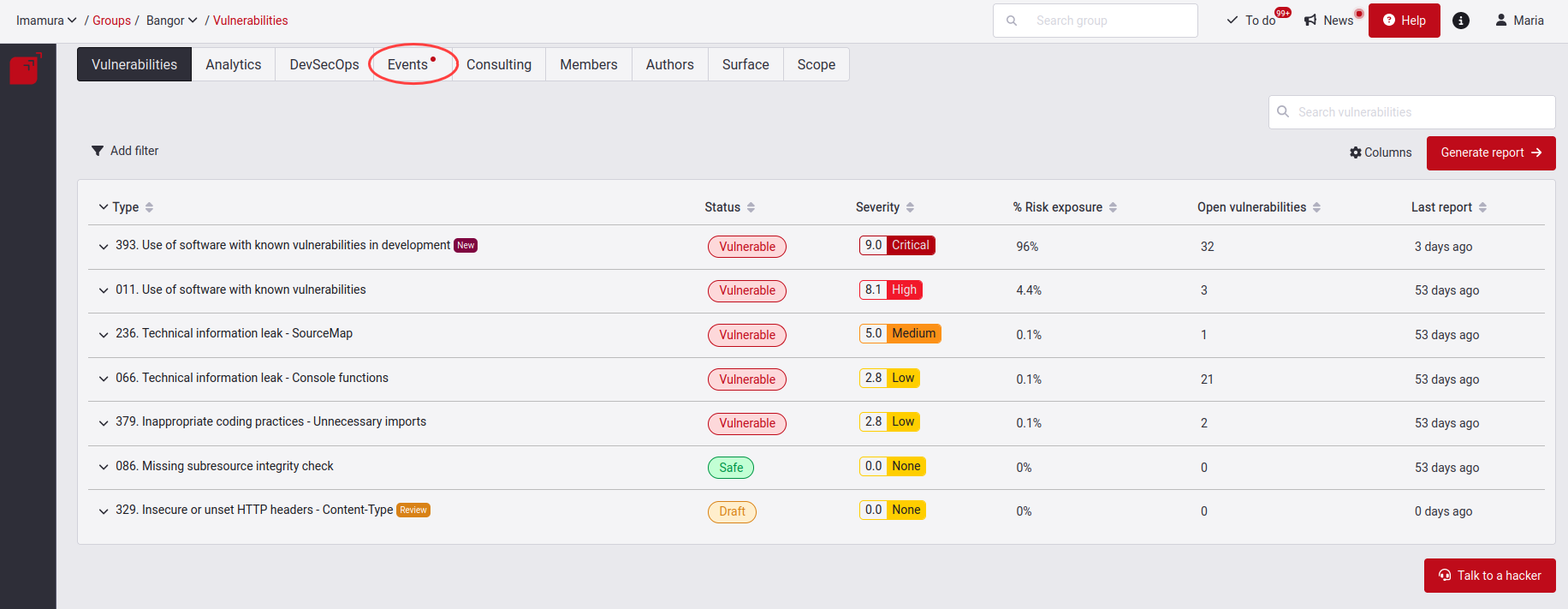Sort by Open vulnerabilities arrows
Viewport: 1568px width, 609px height.
pyautogui.click(x=1316, y=207)
